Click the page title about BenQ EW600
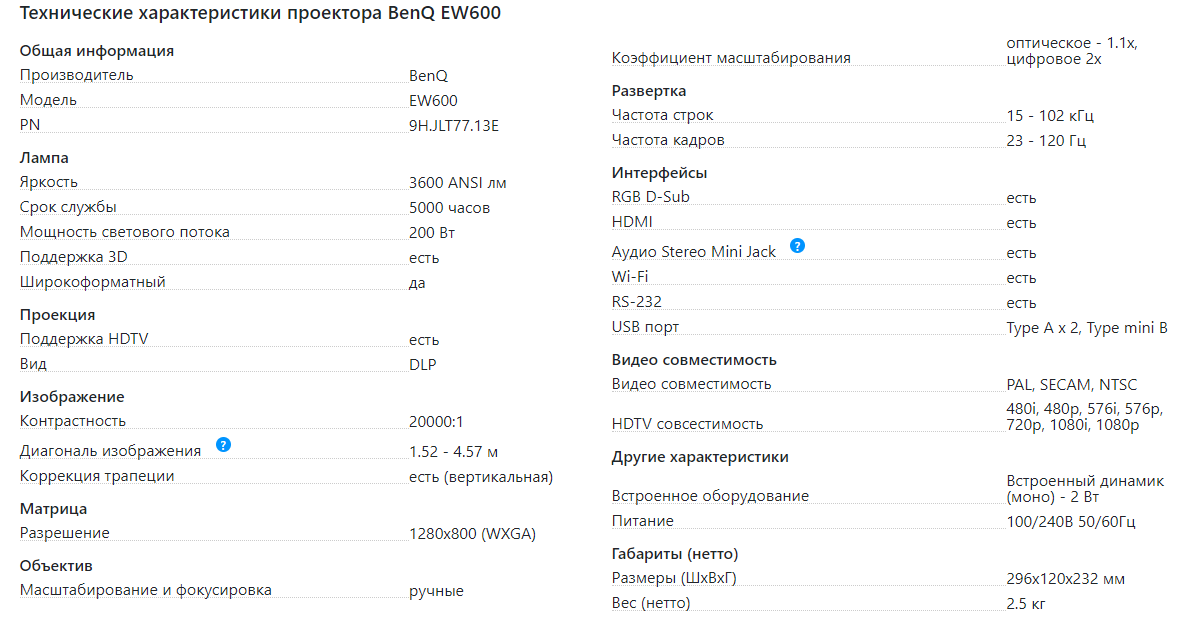The height and width of the screenshot is (618, 1190). [x=260, y=13]
